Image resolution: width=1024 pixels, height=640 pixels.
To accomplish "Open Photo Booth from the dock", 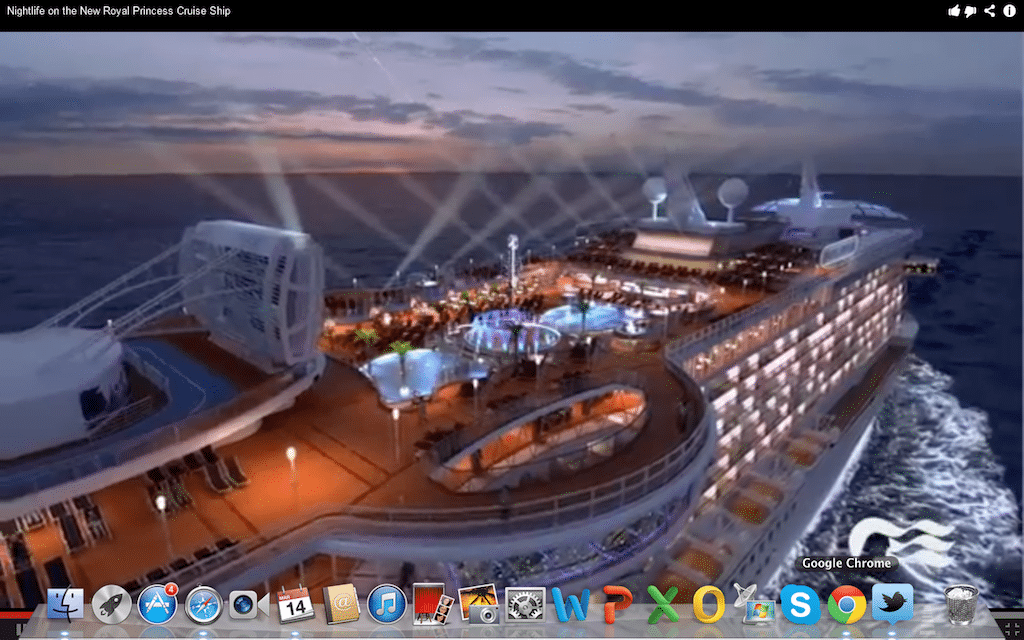I will click(432, 604).
